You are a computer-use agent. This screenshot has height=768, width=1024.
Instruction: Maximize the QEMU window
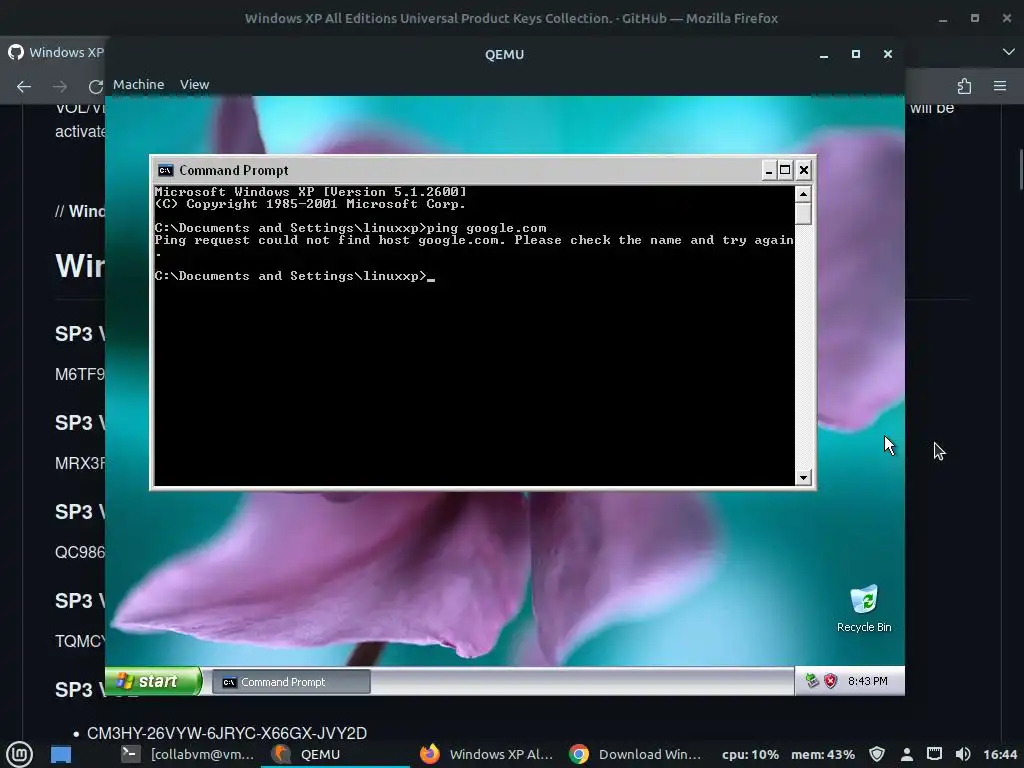click(856, 54)
